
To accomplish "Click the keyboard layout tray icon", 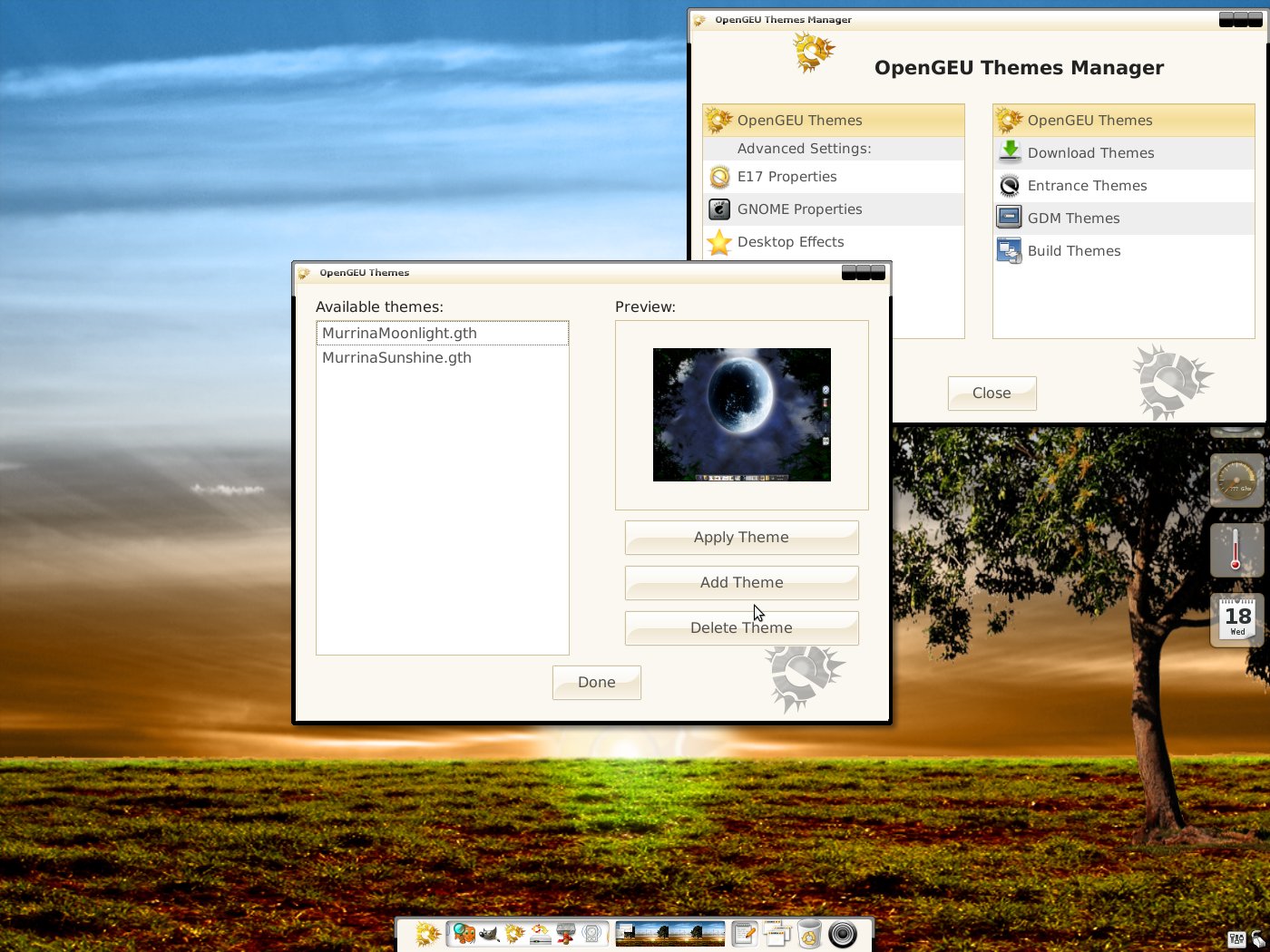I will (1236, 939).
